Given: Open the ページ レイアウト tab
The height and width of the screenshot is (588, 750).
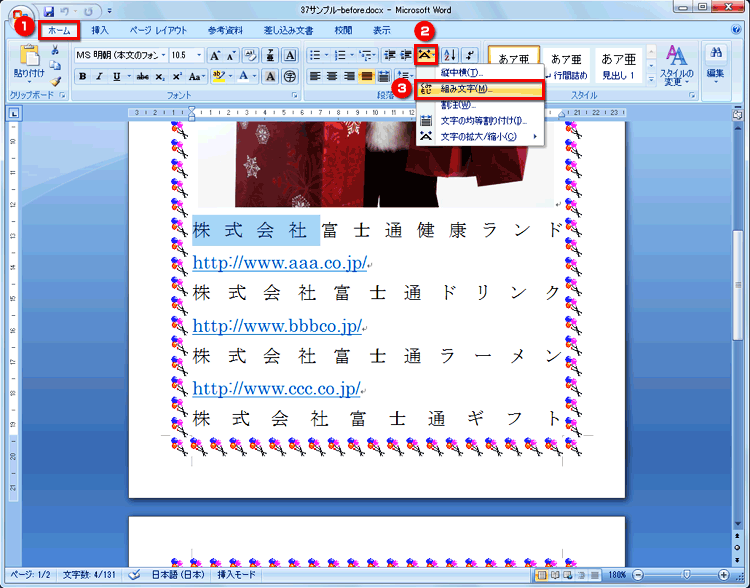Looking at the screenshot, I should pos(158,31).
